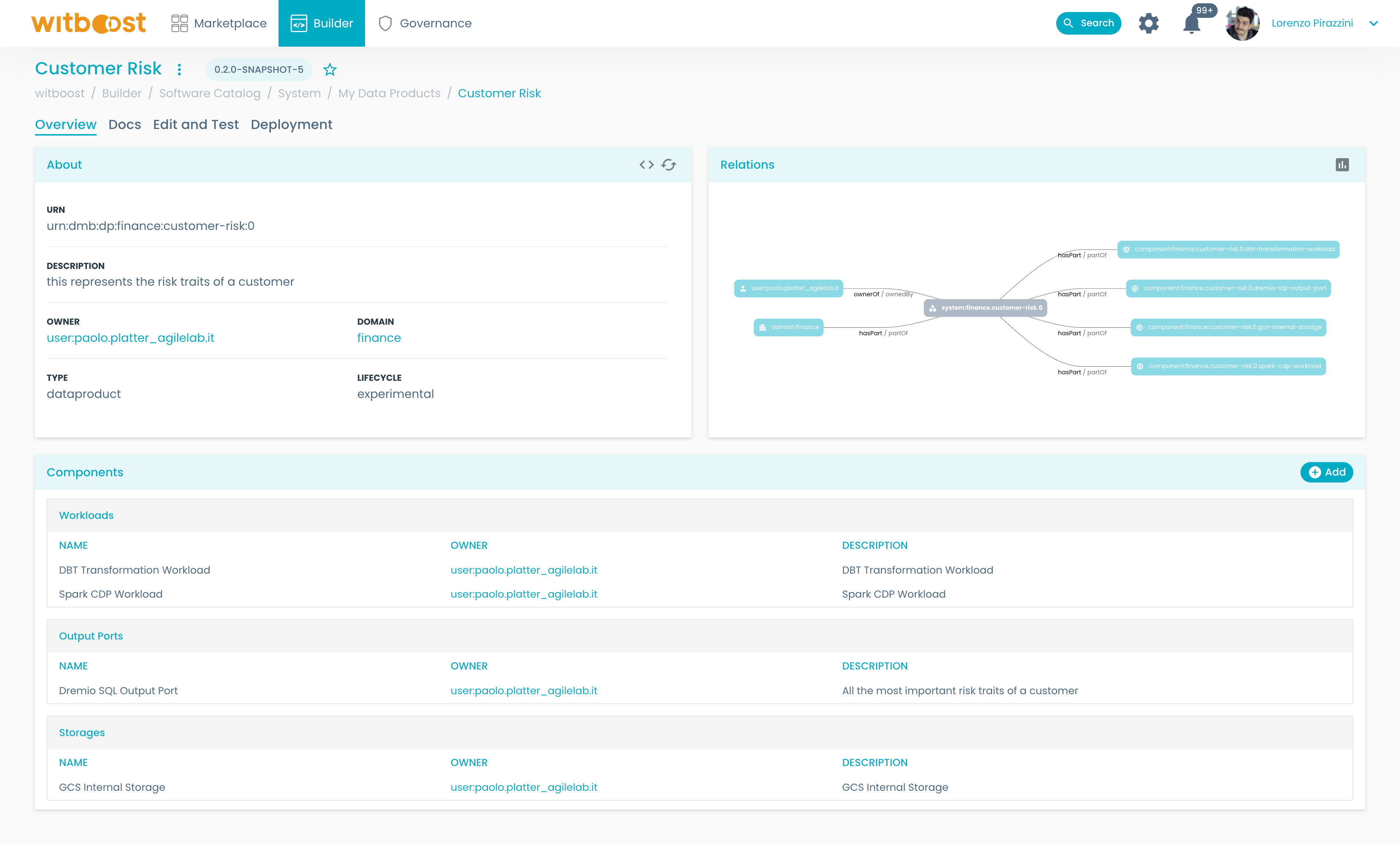Open three-dot menu beside Customer Risk

coord(179,69)
